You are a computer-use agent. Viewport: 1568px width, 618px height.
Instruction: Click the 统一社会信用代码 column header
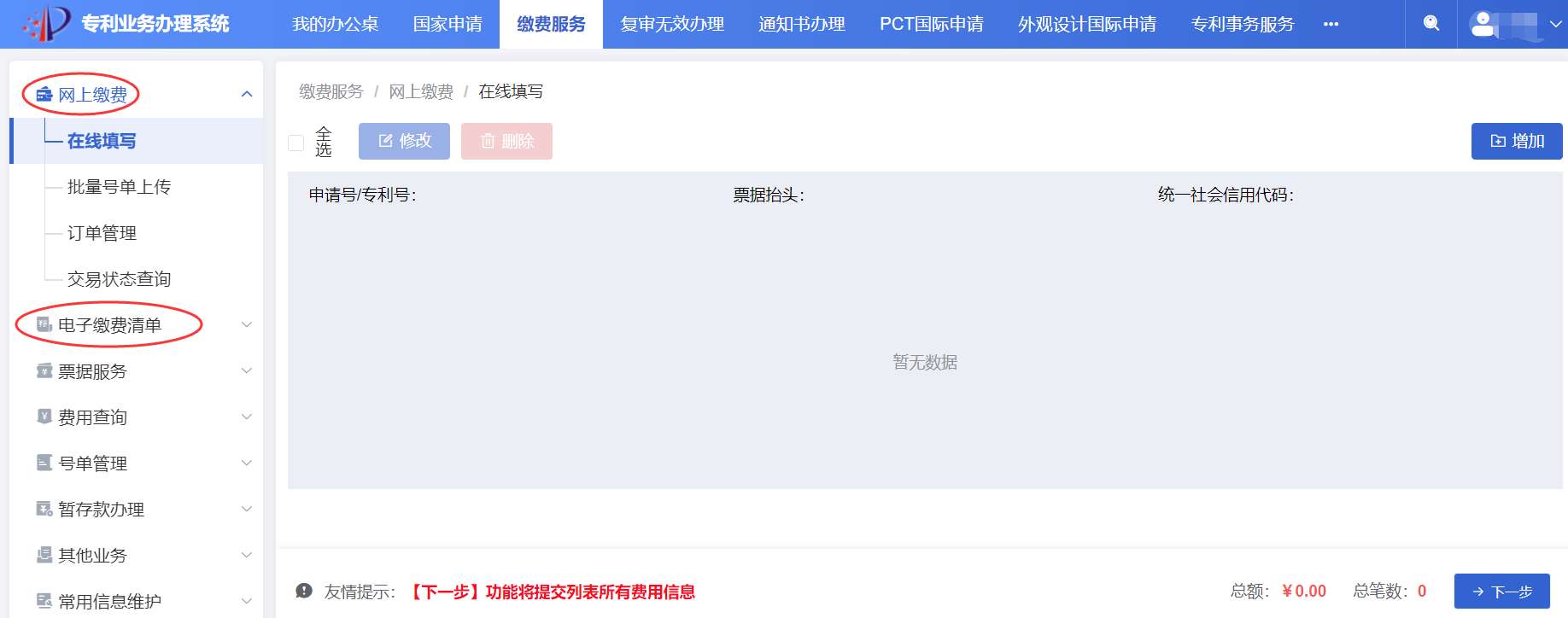pos(1226,195)
